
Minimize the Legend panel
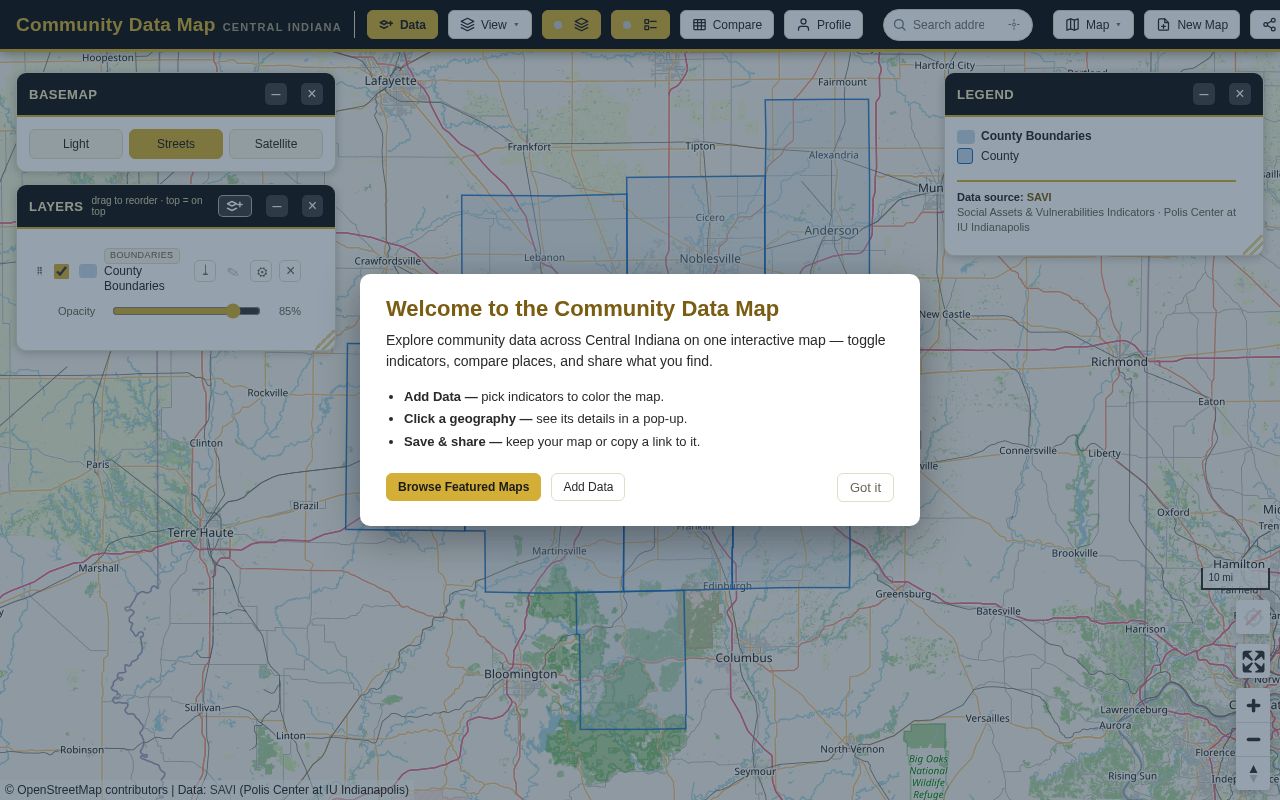tap(1204, 94)
